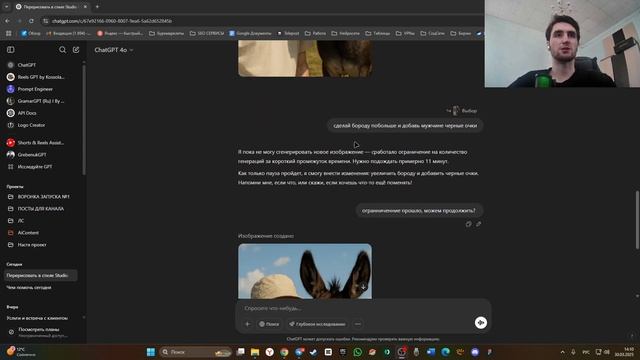
Task: Open Работа bookmarks folder
Action: (315, 33)
